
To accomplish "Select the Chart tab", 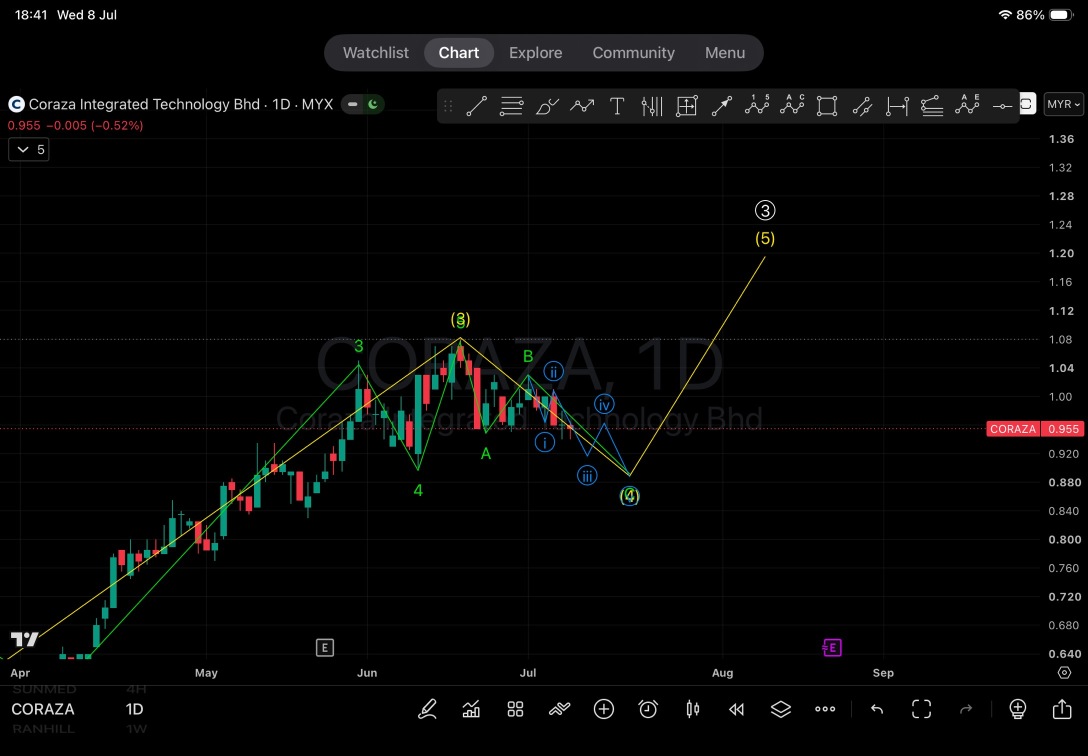I will tap(459, 53).
